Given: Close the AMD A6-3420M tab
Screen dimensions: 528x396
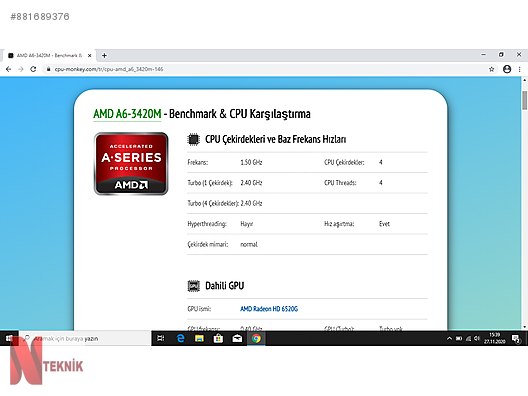Looking at the screenshot, I should (x=90, y=55).
